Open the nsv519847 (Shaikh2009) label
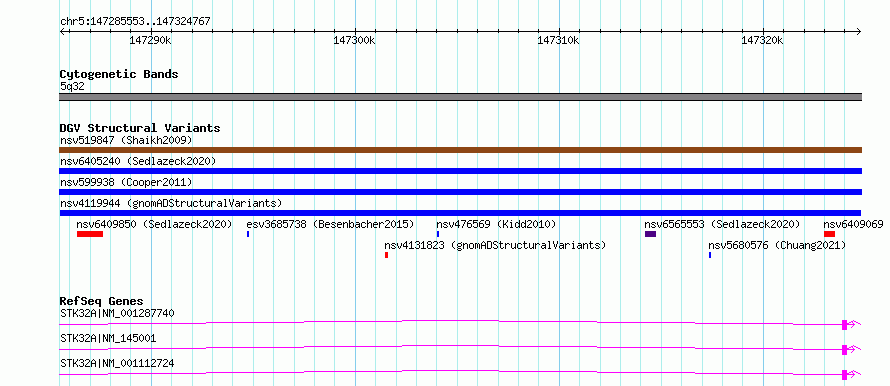The width and height of the screenshot is (890, 386). point(126,140)
